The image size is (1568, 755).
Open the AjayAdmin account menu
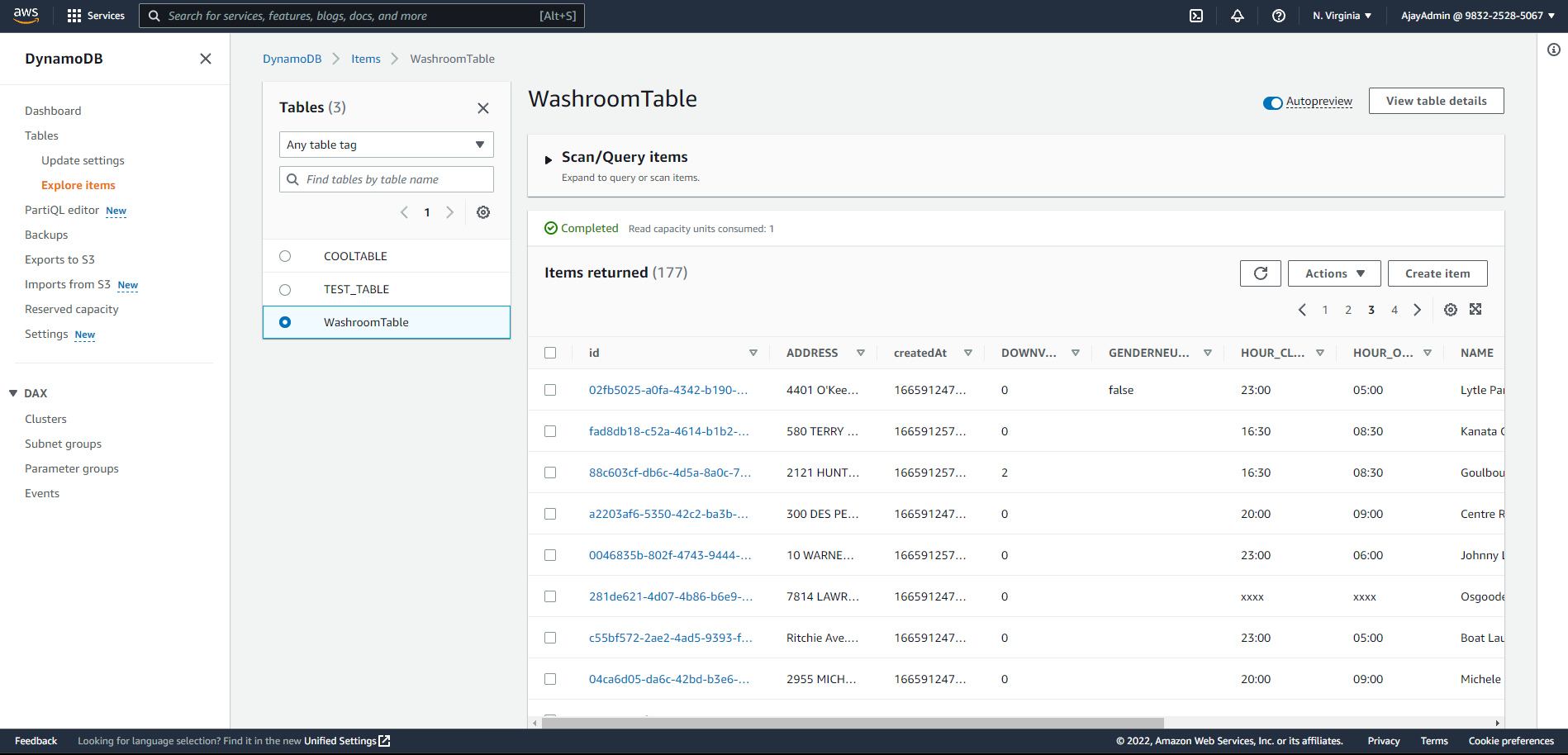(x=1478, y=16)
